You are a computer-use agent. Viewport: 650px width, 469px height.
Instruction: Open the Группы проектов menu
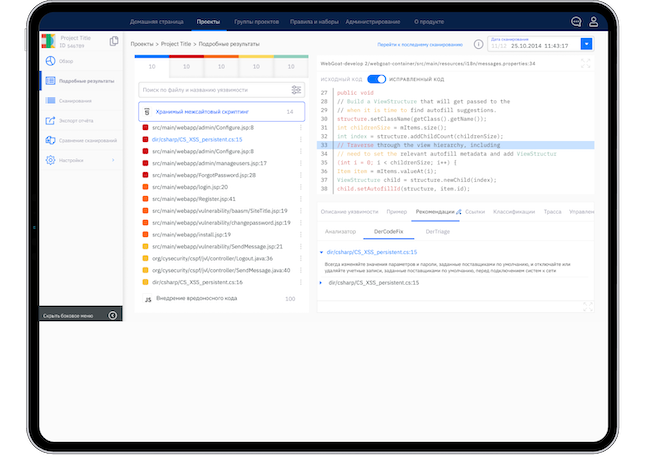coord(257,22)
